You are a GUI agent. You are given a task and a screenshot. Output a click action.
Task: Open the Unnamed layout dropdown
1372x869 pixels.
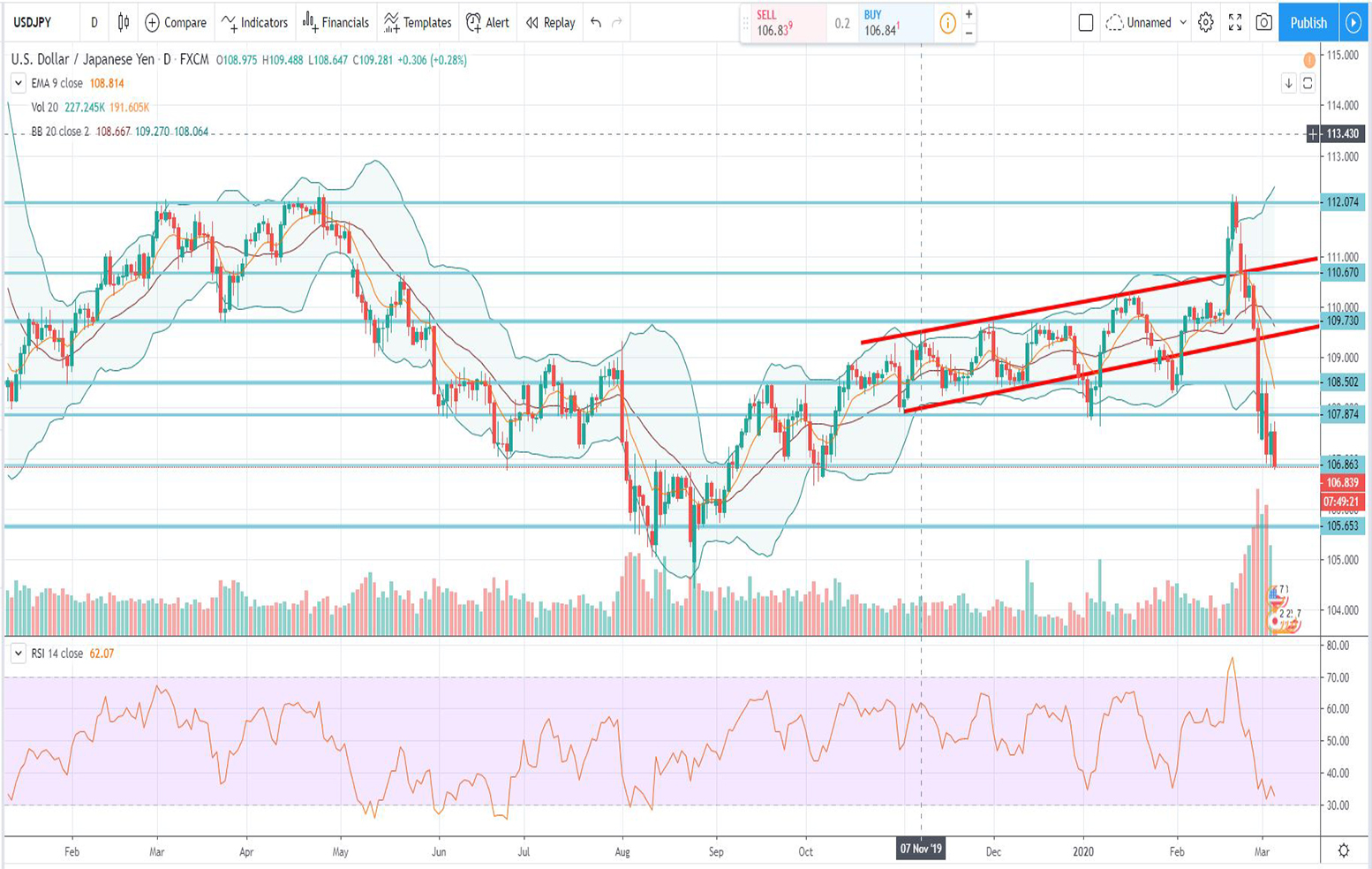pos(1147,23)
